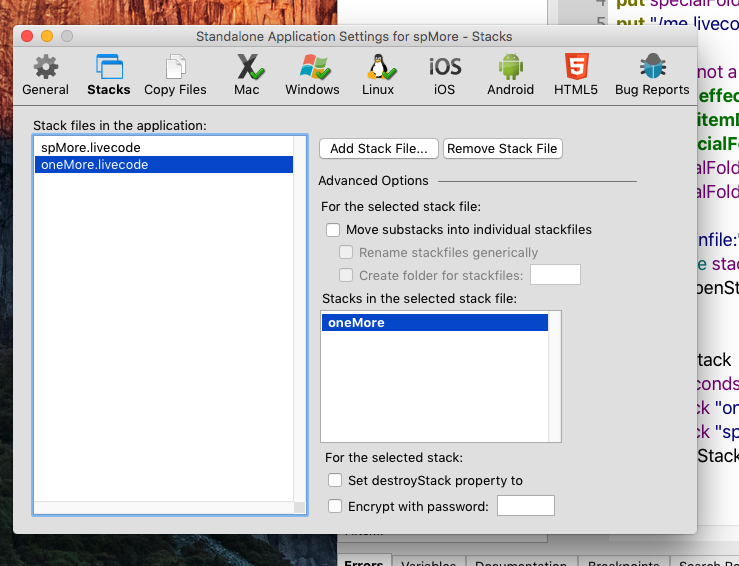Toggle Create folder for stackfiles checkbox
739x566 pixels.
point(346,275)
